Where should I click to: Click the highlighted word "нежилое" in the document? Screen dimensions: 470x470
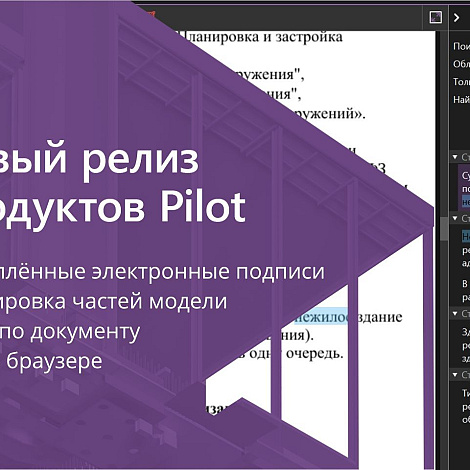(321, 317)
